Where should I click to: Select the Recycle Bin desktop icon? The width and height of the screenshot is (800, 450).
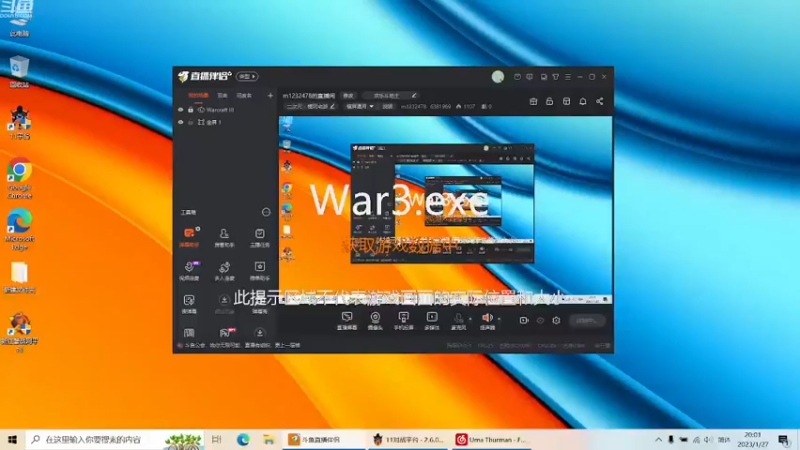click(x=19, y=71)
